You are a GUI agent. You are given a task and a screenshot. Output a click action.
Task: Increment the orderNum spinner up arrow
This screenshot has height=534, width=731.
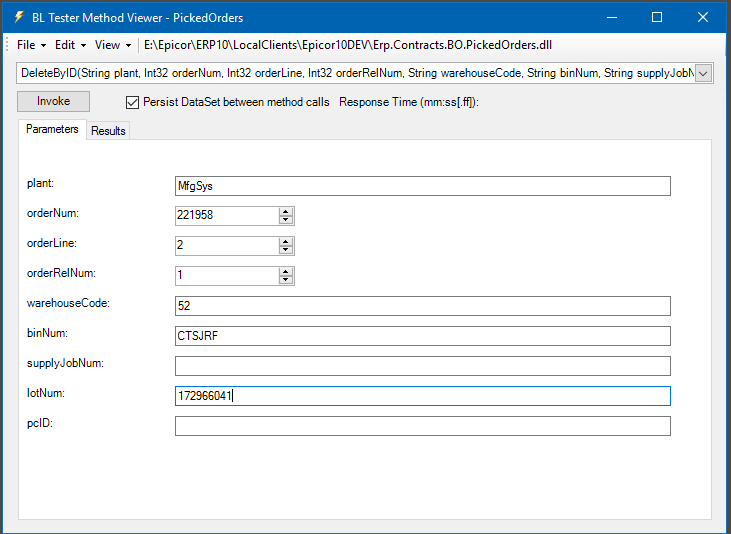[286, 211]
